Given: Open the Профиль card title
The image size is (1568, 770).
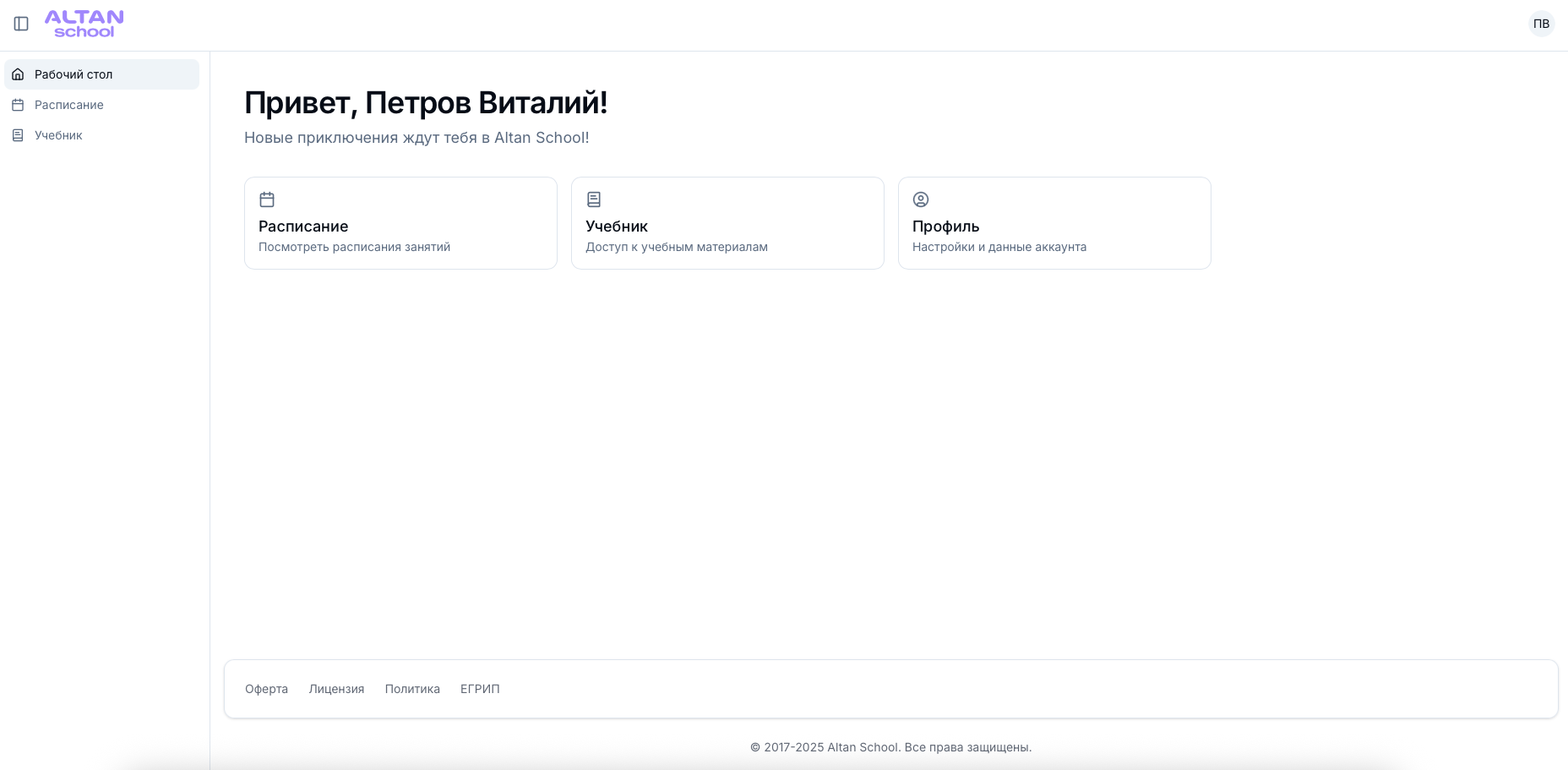Looking at the screenshot, I should [945, 227].
